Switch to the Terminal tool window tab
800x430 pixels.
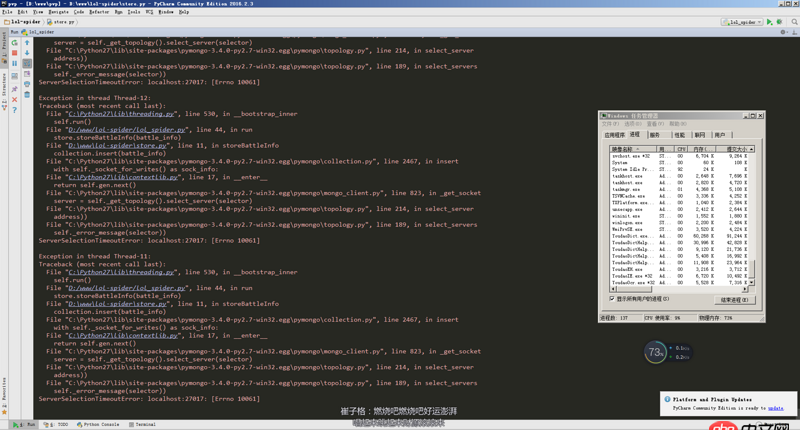(145, 424)
